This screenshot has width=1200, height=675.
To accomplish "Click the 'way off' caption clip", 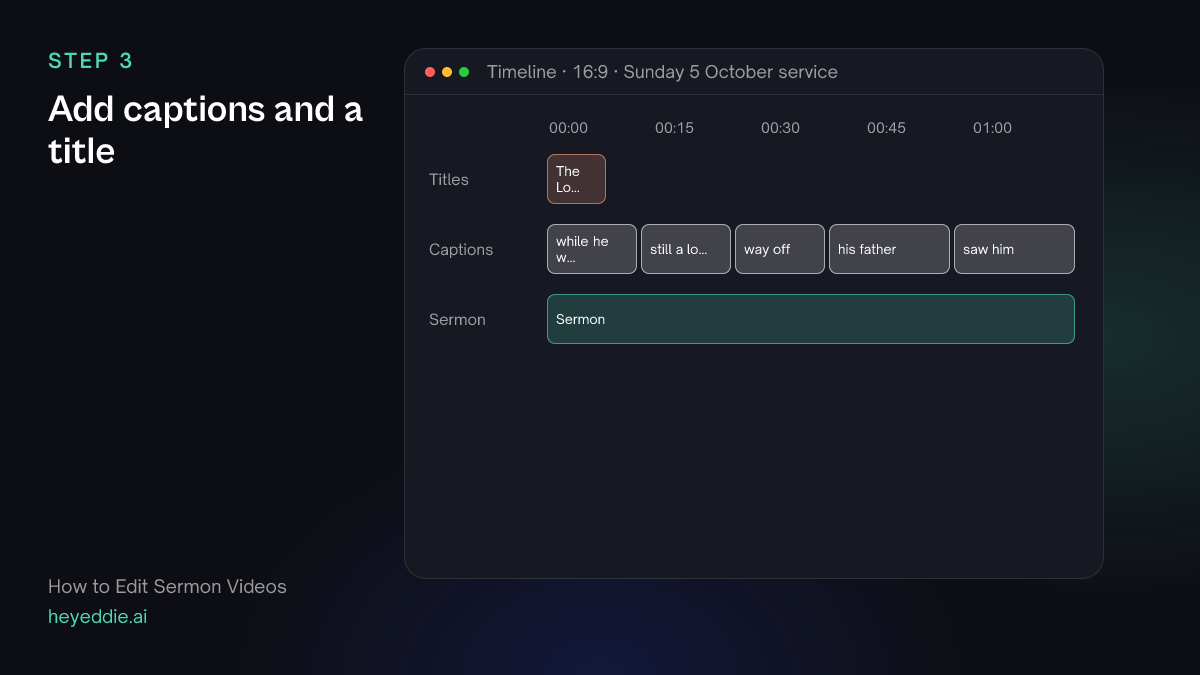I will (780, 249).
